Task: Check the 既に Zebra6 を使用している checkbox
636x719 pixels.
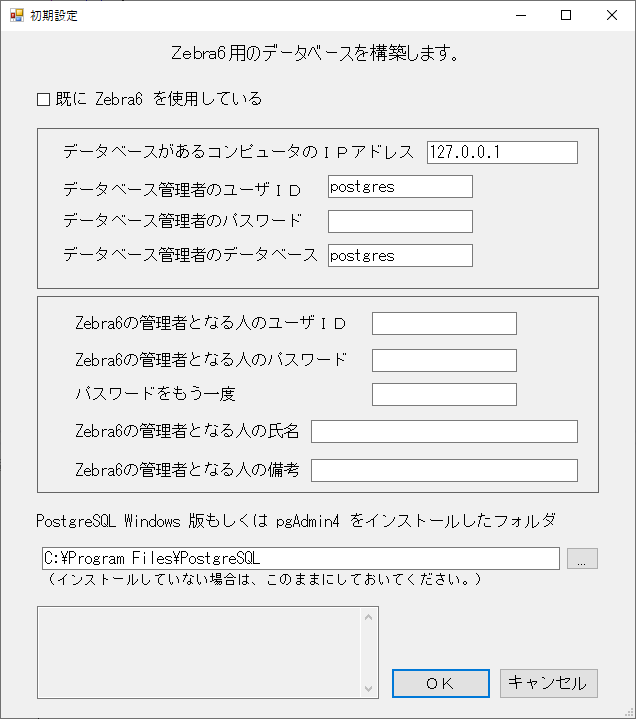Action: point(44,100)
